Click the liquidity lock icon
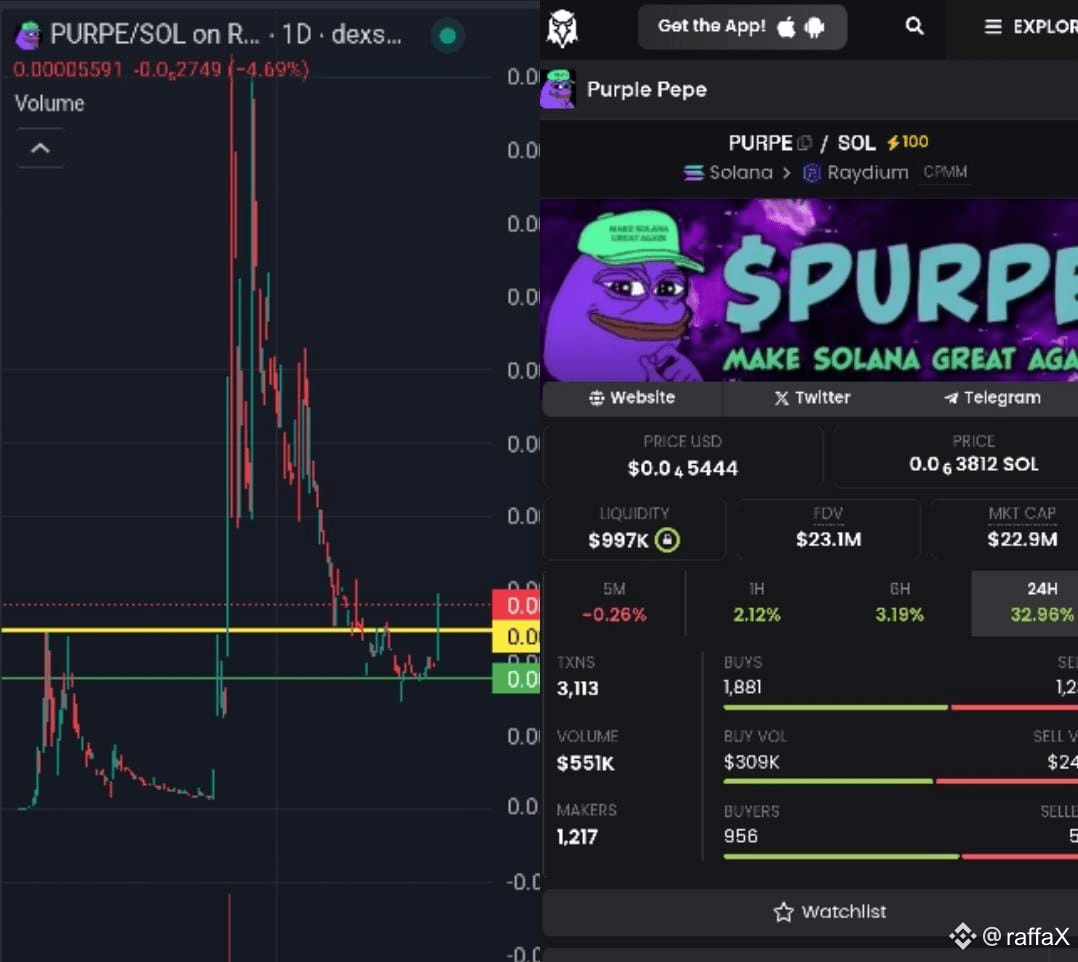 coord(667,540)
